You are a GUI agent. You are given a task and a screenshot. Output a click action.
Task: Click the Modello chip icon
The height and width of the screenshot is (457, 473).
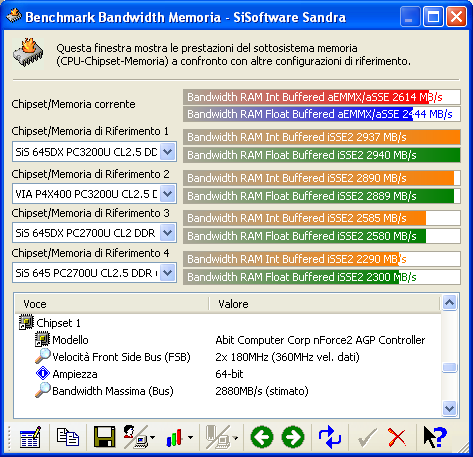[42, 339]
